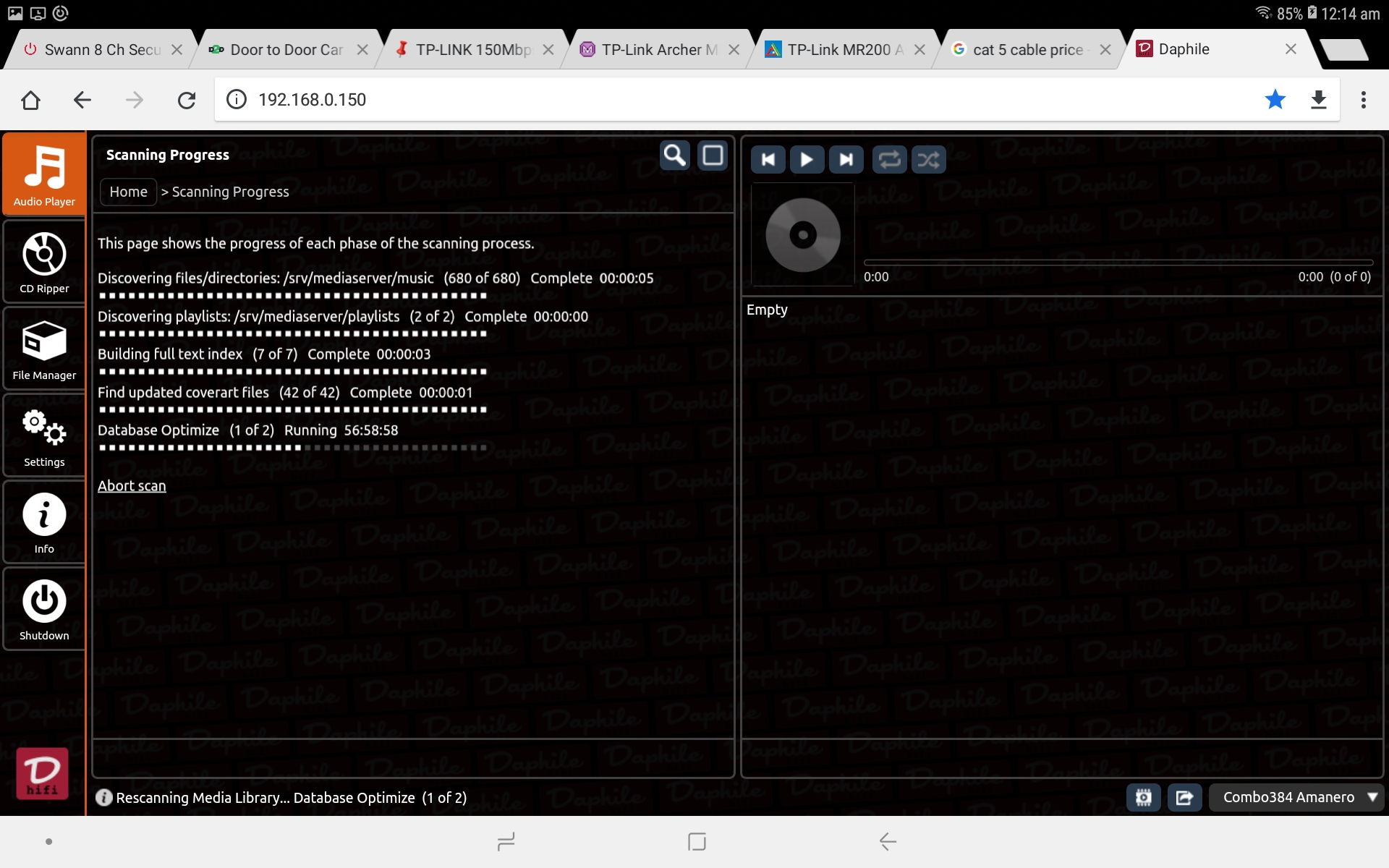The height and width of the screenshot is (868, 1389).
Task: Click the Discovering files/directories line
Action: 375,278
